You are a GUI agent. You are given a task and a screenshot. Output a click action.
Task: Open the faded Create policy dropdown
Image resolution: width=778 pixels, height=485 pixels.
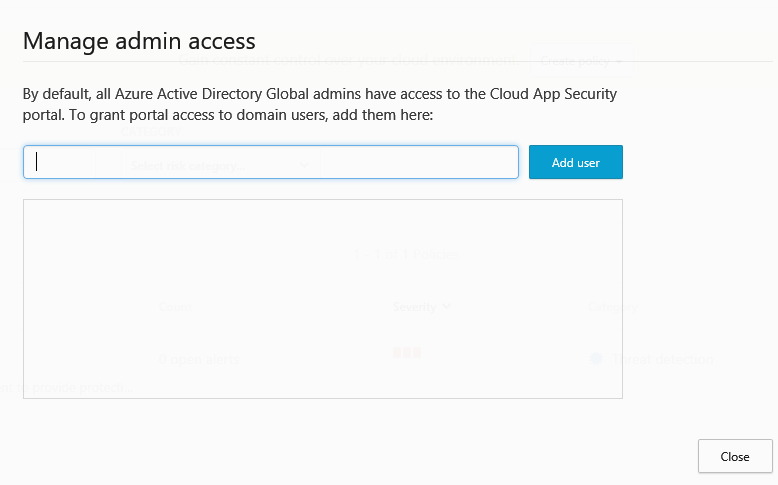point(581,61)
